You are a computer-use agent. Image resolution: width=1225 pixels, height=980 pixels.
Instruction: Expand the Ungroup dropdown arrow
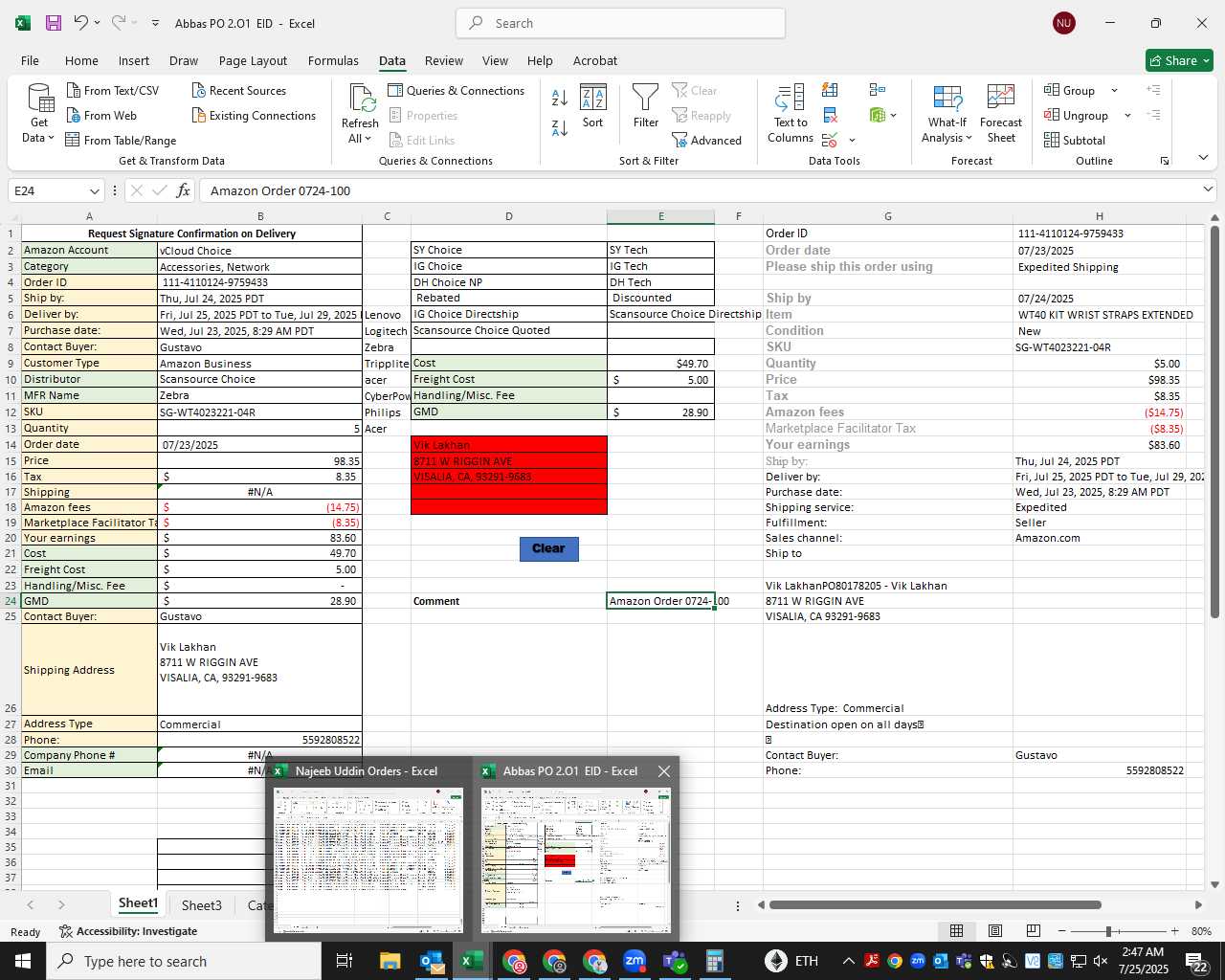pos(1127,116)
